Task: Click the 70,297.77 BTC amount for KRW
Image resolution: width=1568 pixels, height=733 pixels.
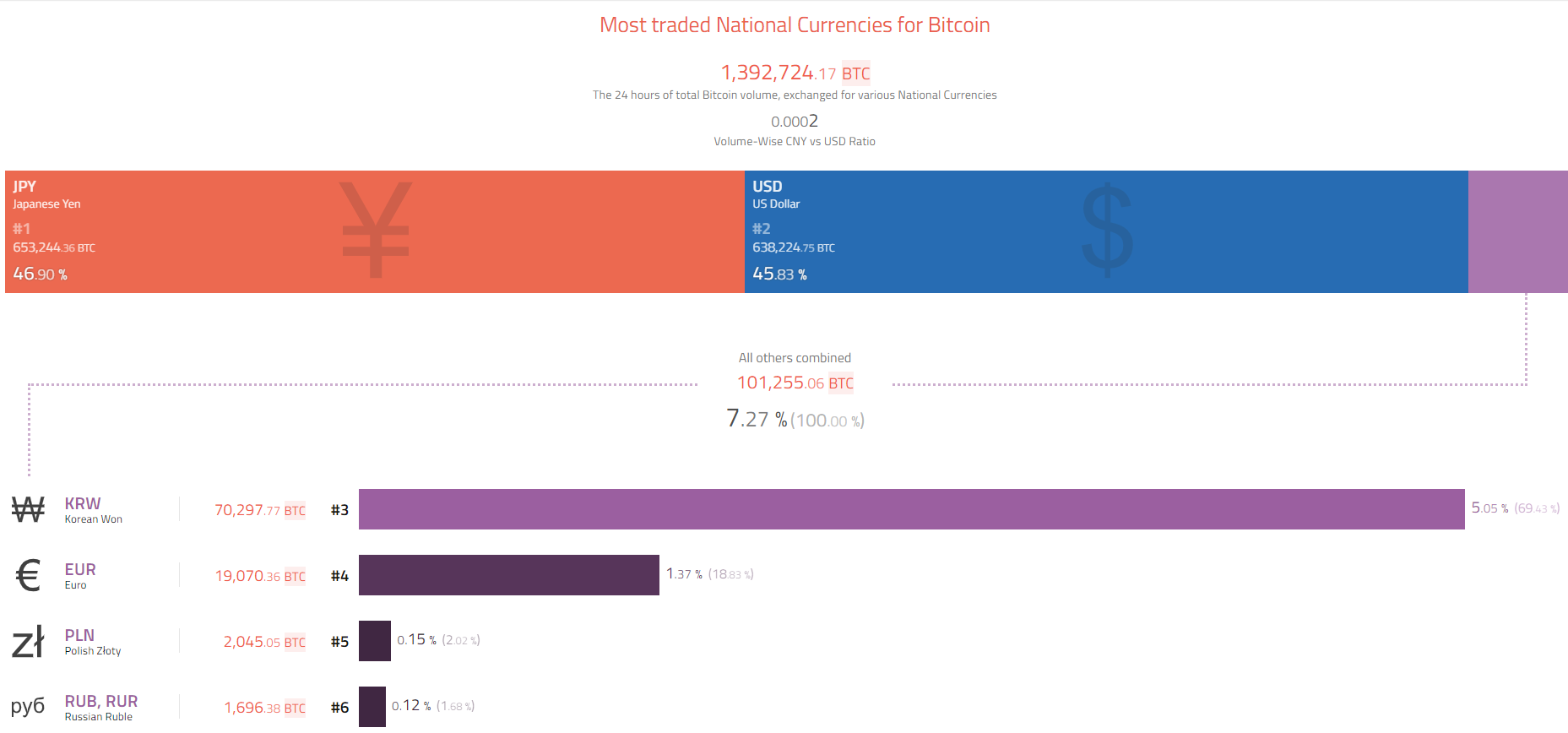Action: 259,510
